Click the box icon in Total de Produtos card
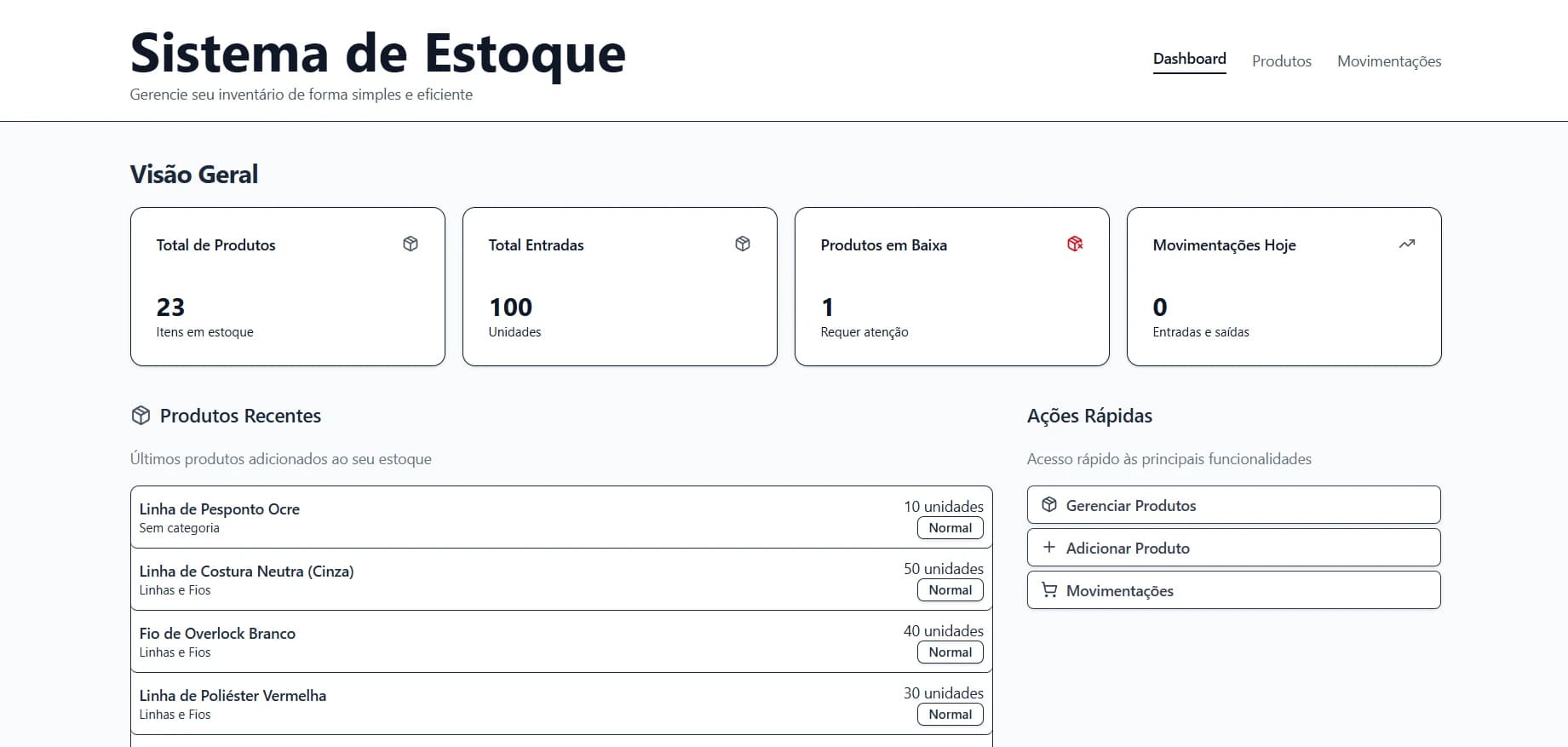The height and width of the screenshot is (747, 1568). coord(411,244)
